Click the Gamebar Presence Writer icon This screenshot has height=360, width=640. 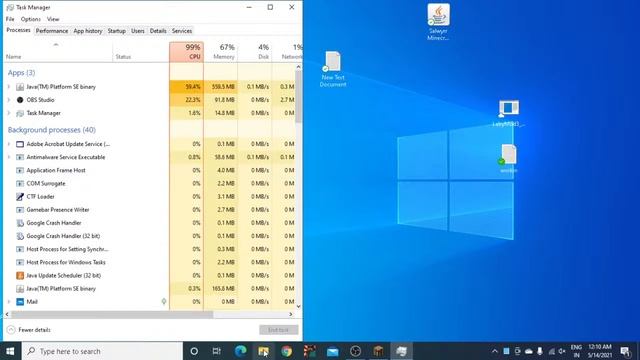pos(20,210)
